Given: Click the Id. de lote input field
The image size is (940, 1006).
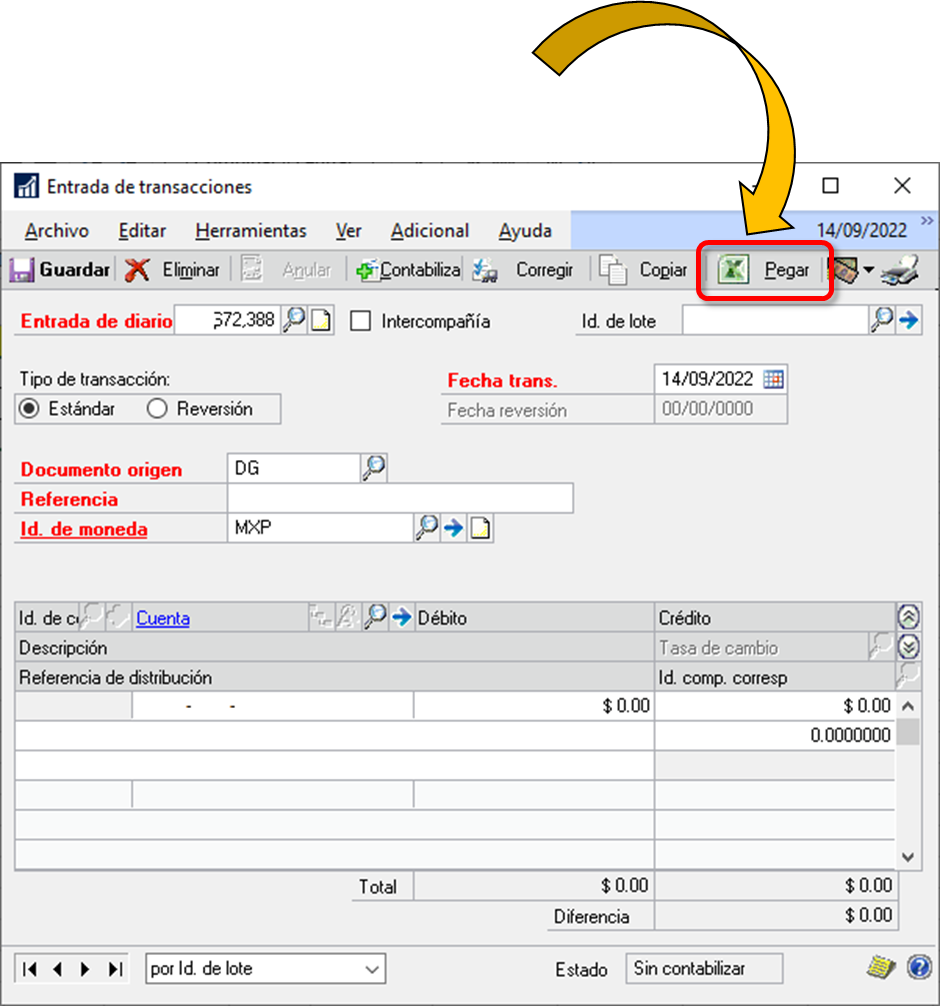Looking at the screenshot, I should 775,320.
